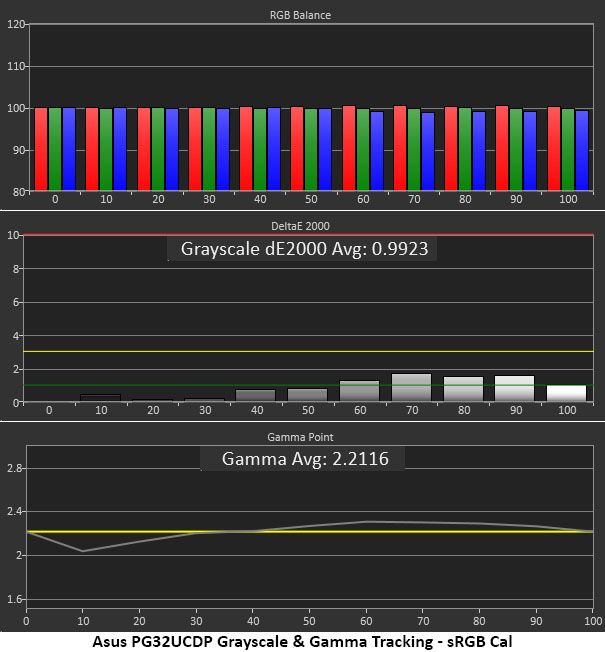Image resolution: width=605 pixels, height=652 pixels.
Task: Click the blue bar at 100 in RGB Balance
Action: click(582, 151)
